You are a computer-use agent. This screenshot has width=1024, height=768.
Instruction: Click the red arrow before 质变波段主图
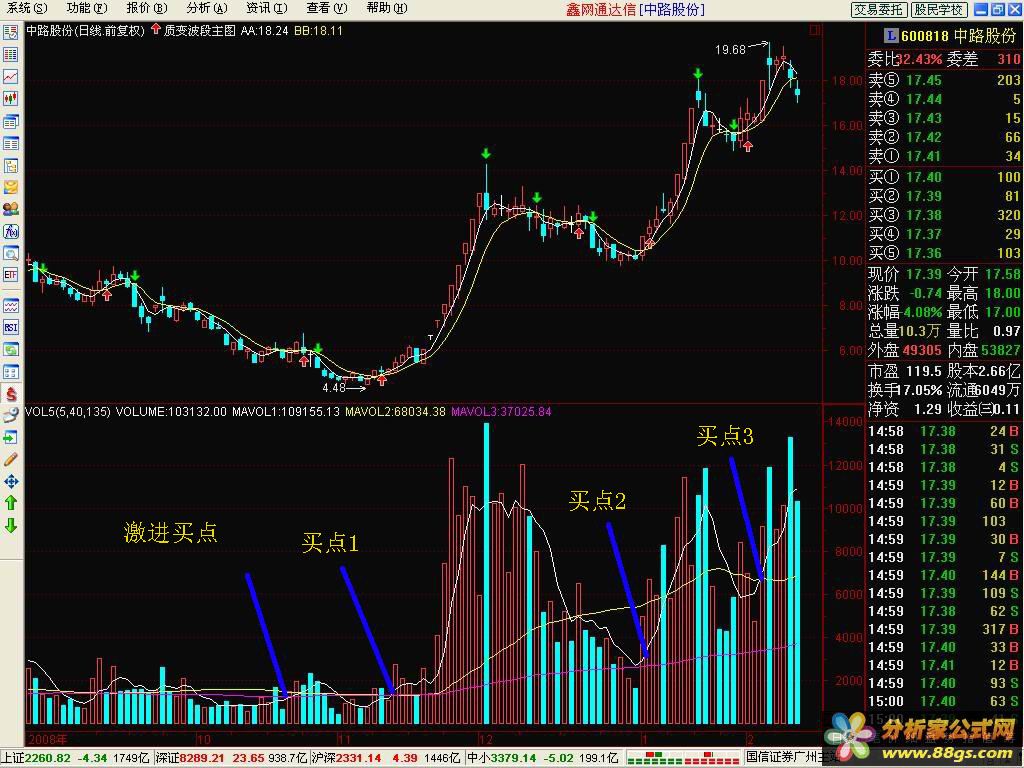click(155, 29)
